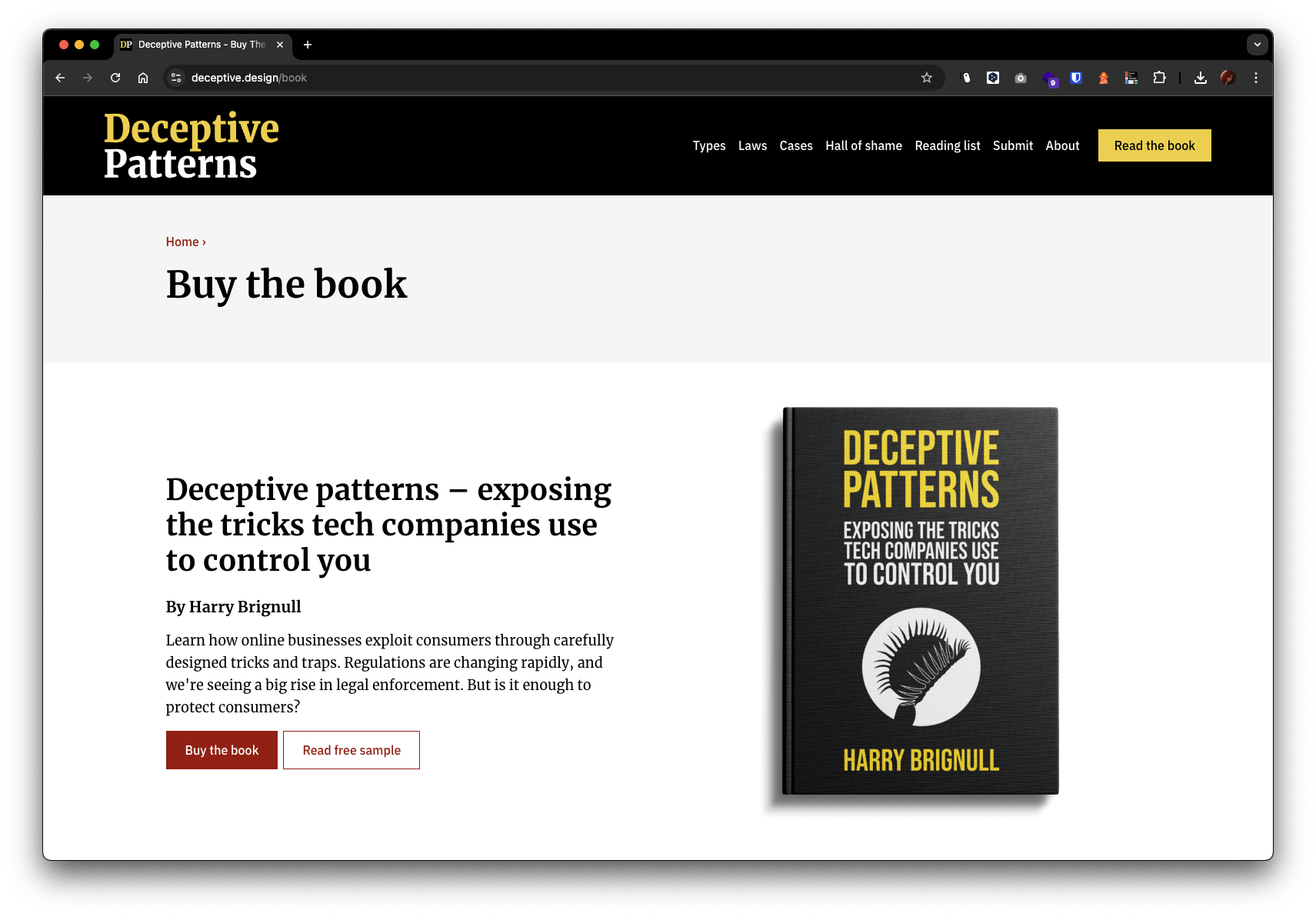View site information icon in address bar
Screen dimensions: 1316x917
pyautogui.click(x=176, y=78)
